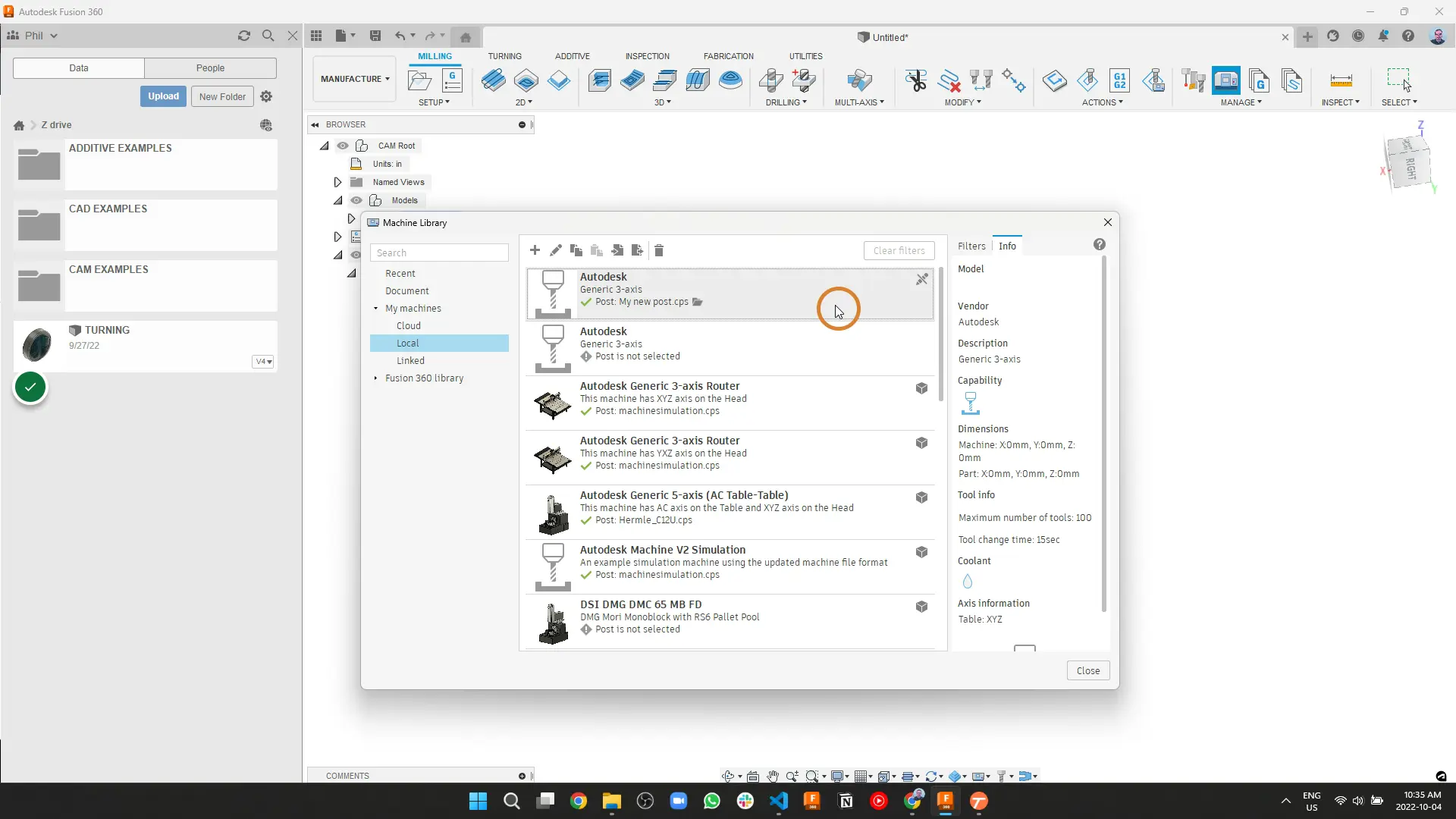
Task: Open the MANUFACTURE workspace dropdown
Action: coord(355,79)
